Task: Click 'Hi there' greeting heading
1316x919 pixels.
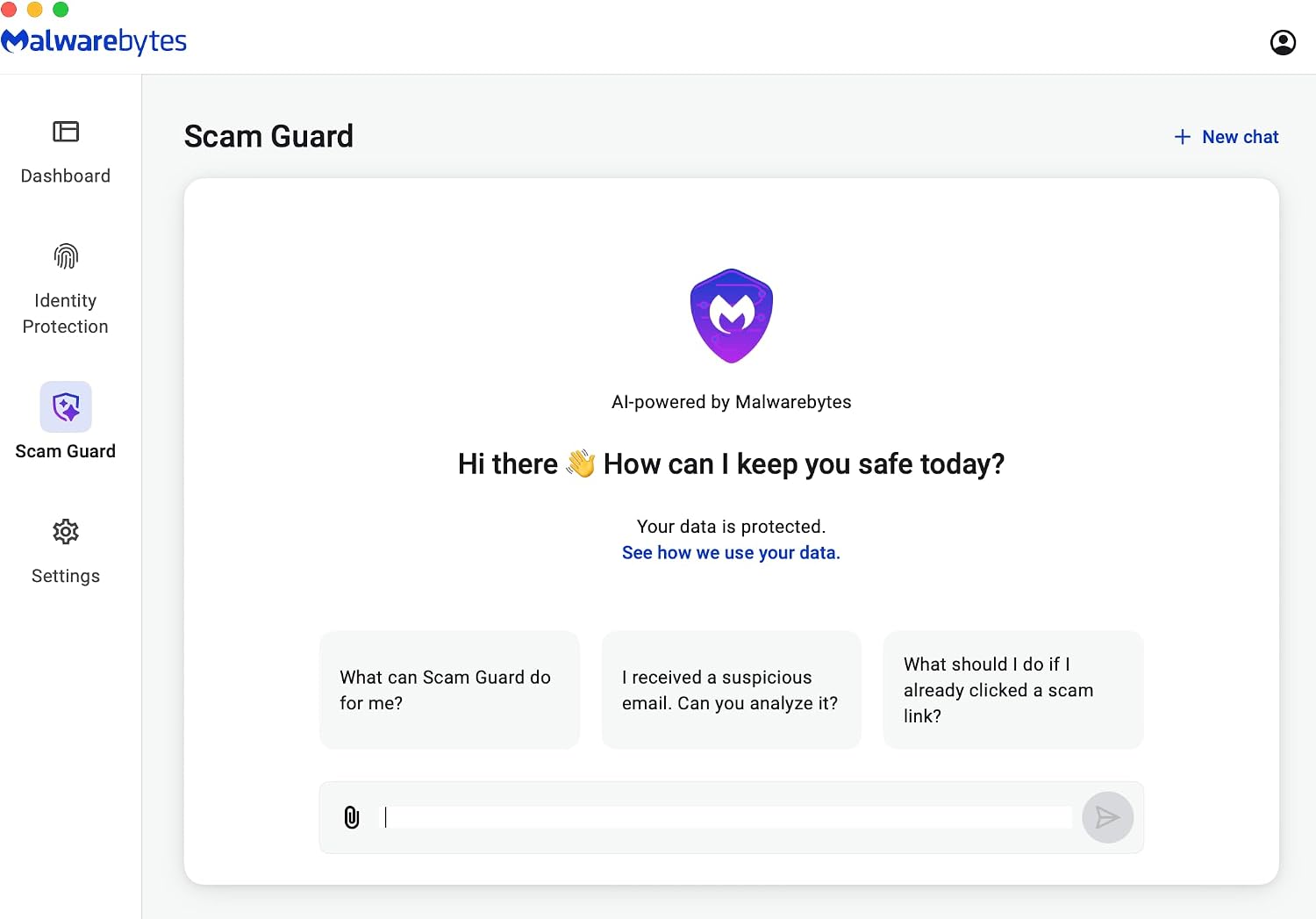Action: click(731, 463)
